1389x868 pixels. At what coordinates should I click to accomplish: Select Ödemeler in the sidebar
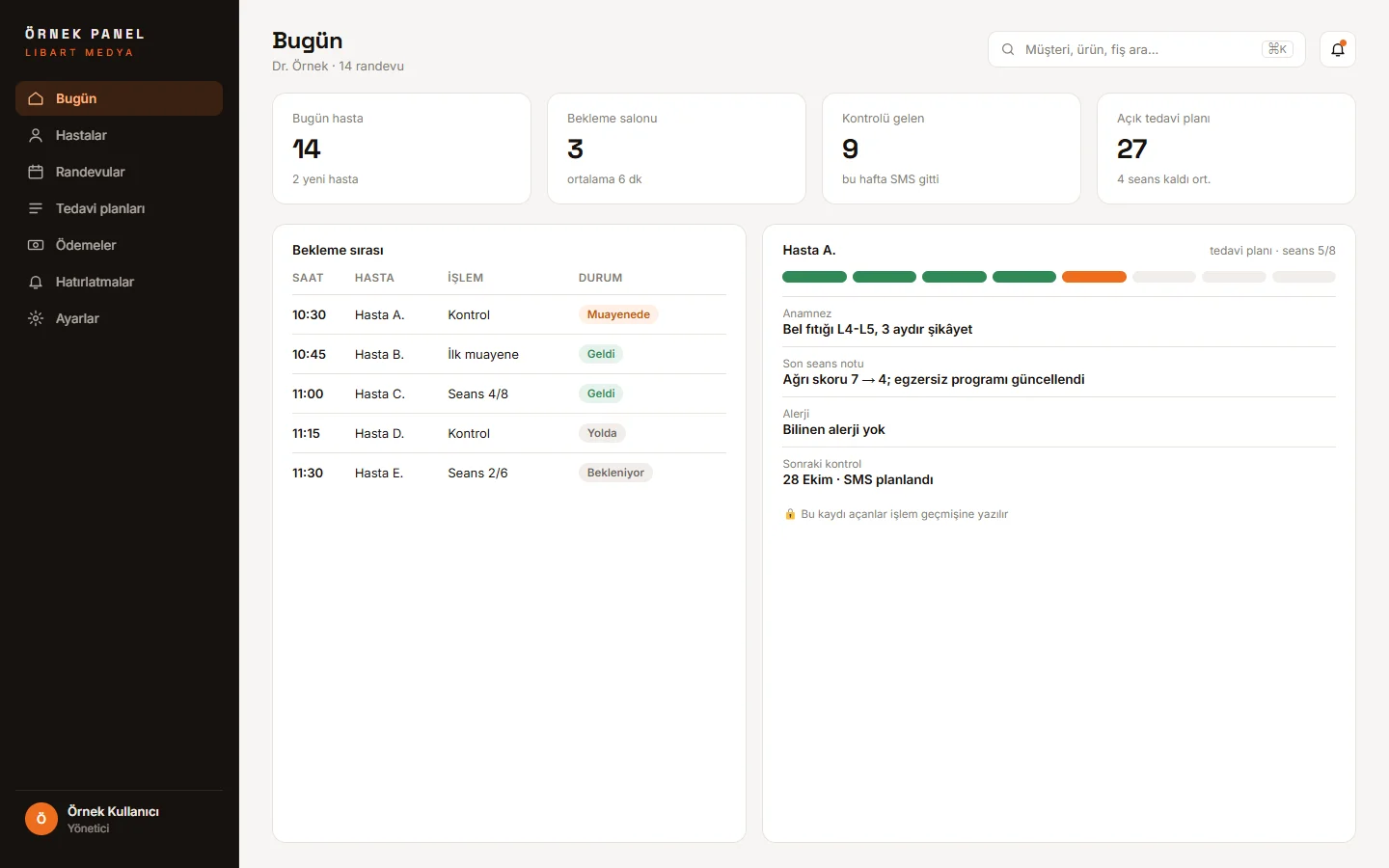119,245
